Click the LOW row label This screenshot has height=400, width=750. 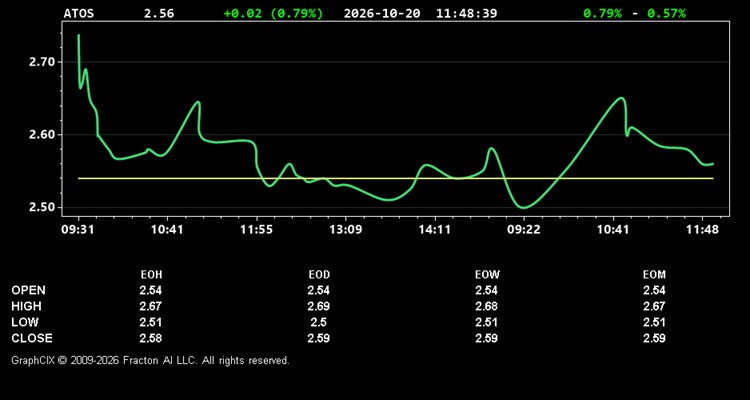(25, 322)
